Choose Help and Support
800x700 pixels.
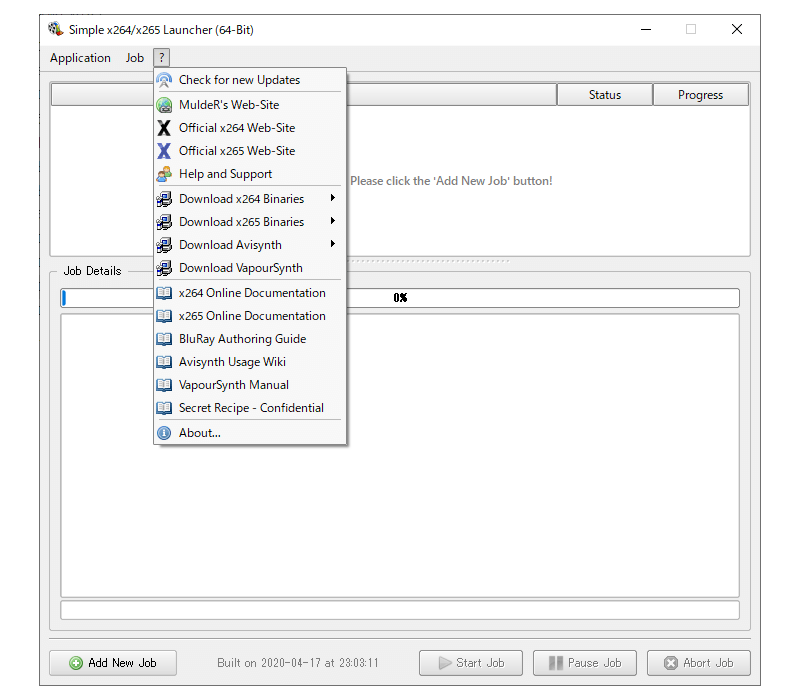point(250,174)
